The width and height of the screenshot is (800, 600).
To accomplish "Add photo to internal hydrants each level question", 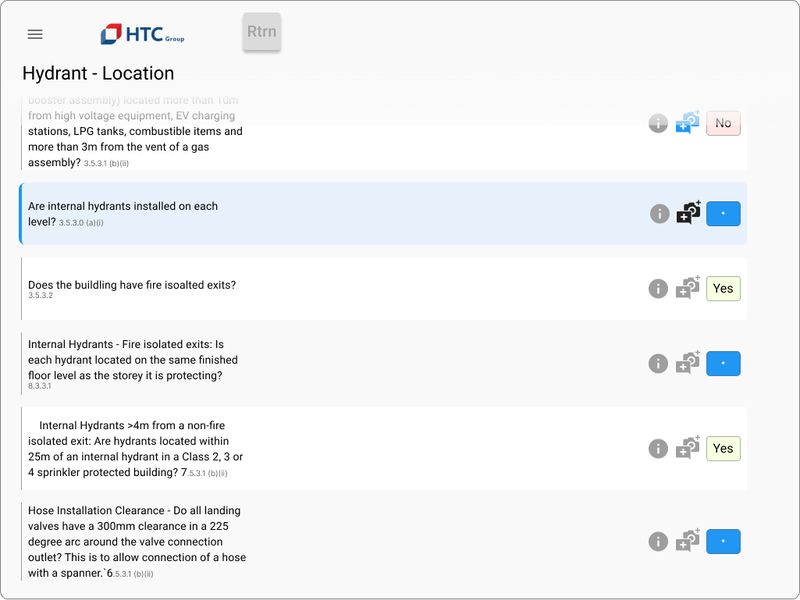I will click(688, 212).
